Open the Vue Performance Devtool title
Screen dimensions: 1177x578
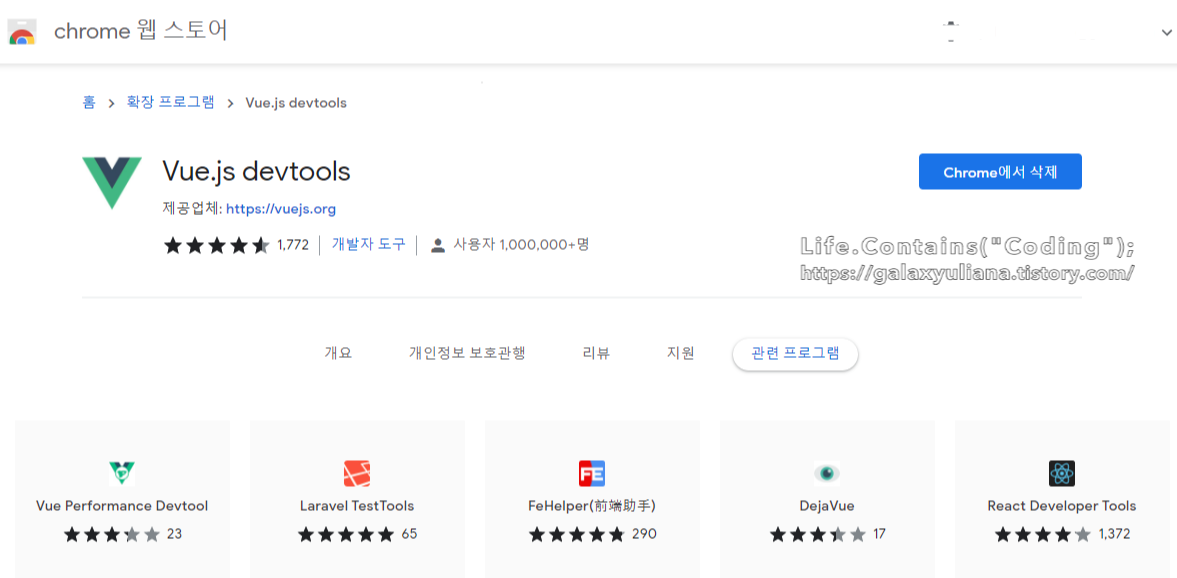tap(122, 506)
